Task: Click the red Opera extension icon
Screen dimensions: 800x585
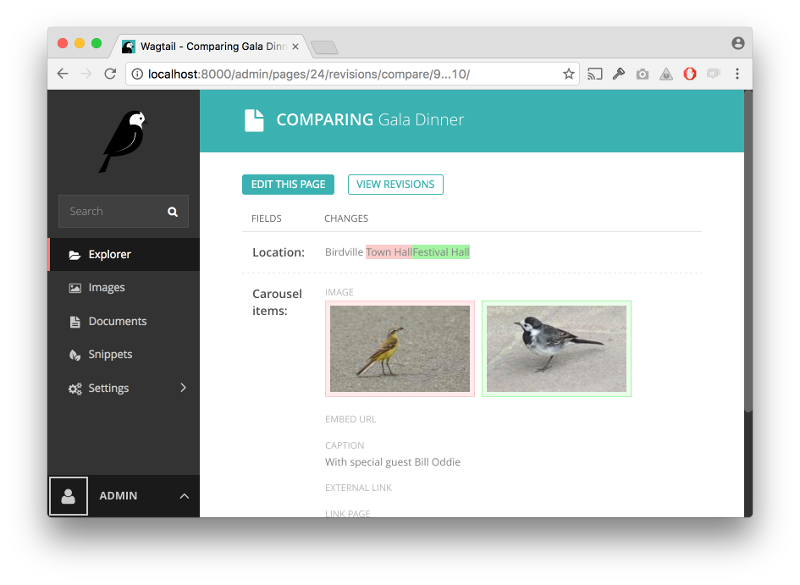Action: tap(690, 74)
